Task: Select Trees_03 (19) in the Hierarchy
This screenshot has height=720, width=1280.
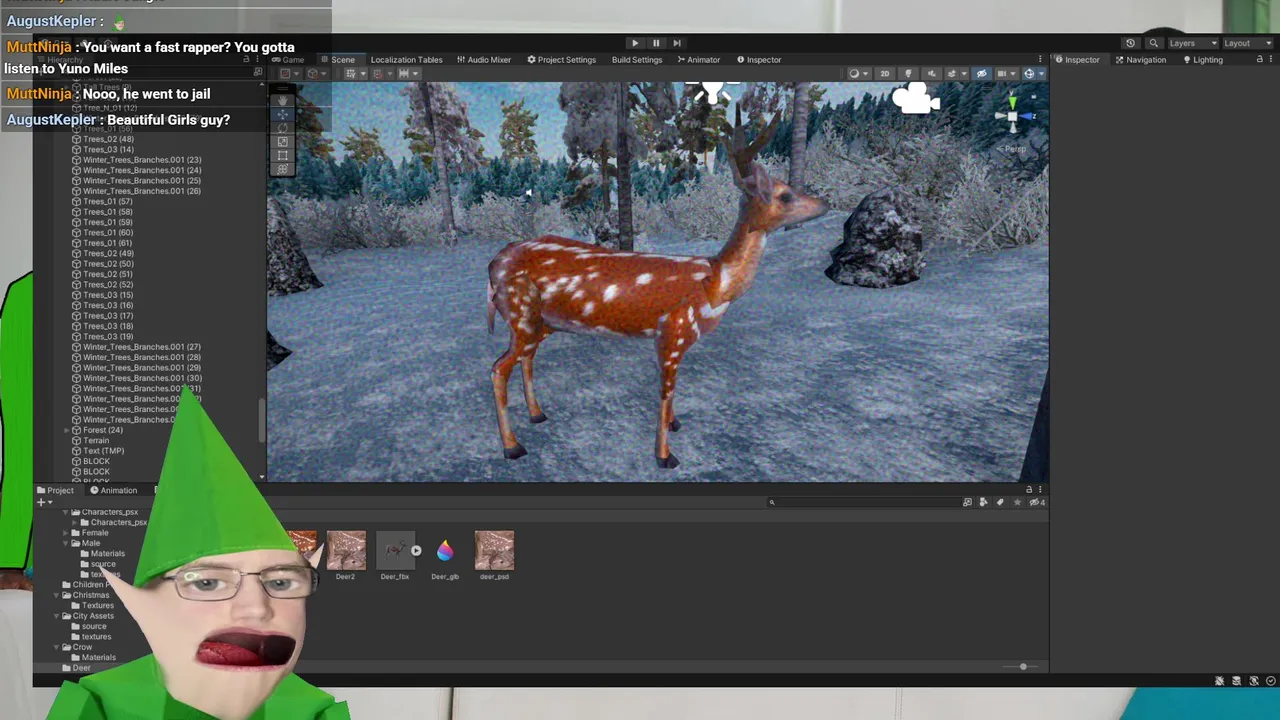Action: coord(108,336)
